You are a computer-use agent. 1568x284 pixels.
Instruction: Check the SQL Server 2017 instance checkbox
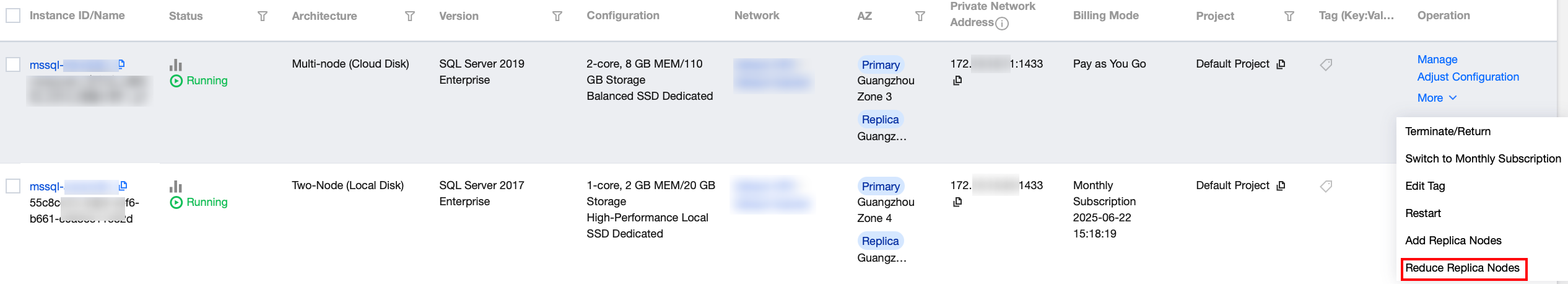(13, 186)
